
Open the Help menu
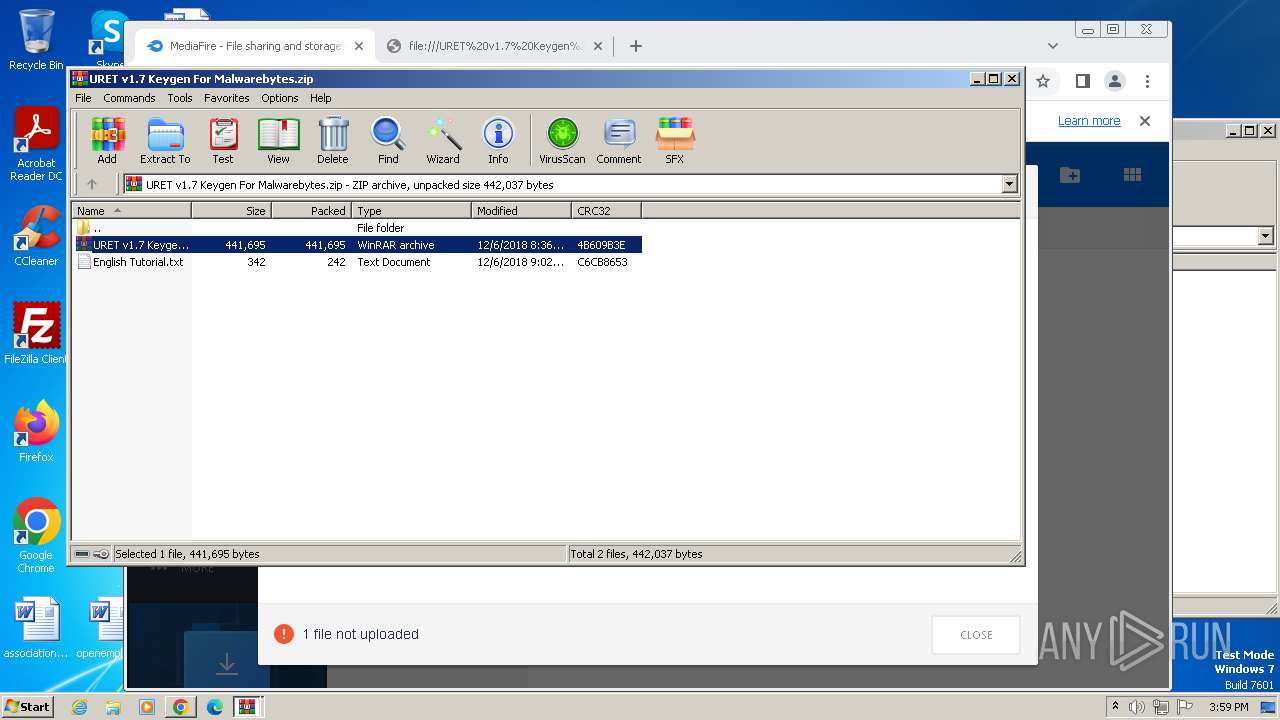(320, 98)
